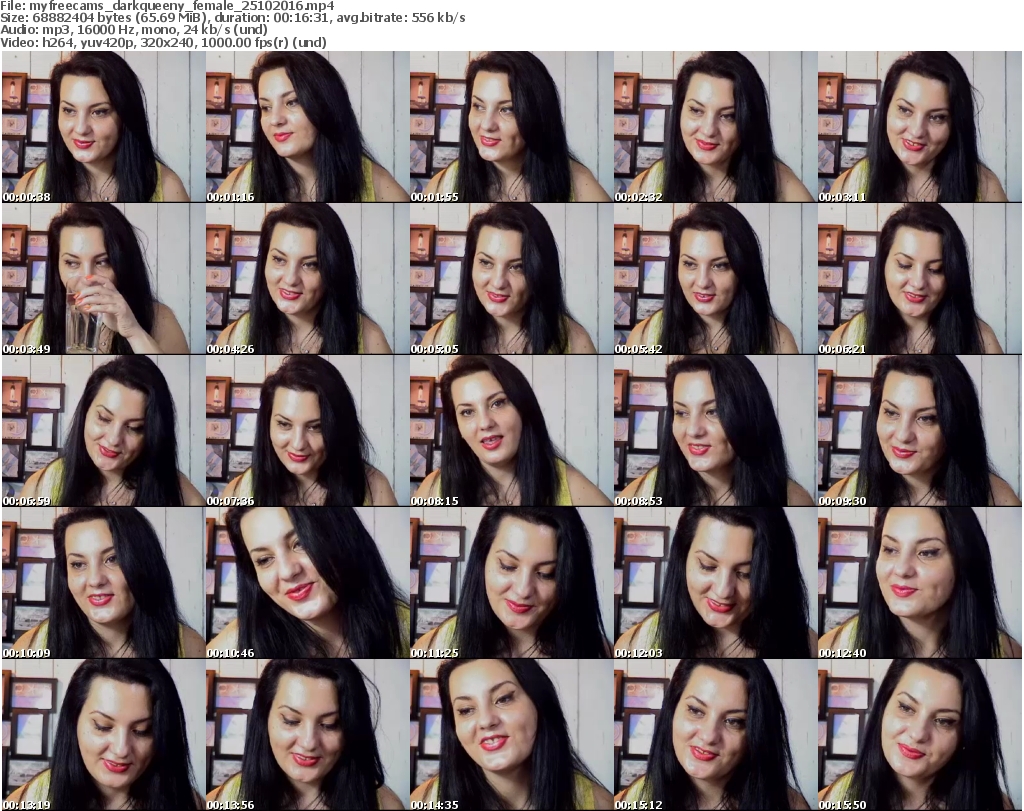Click the frame stamped 00:05:05
The height and width of the screenshot is (811, 1024).
[511, 279]
